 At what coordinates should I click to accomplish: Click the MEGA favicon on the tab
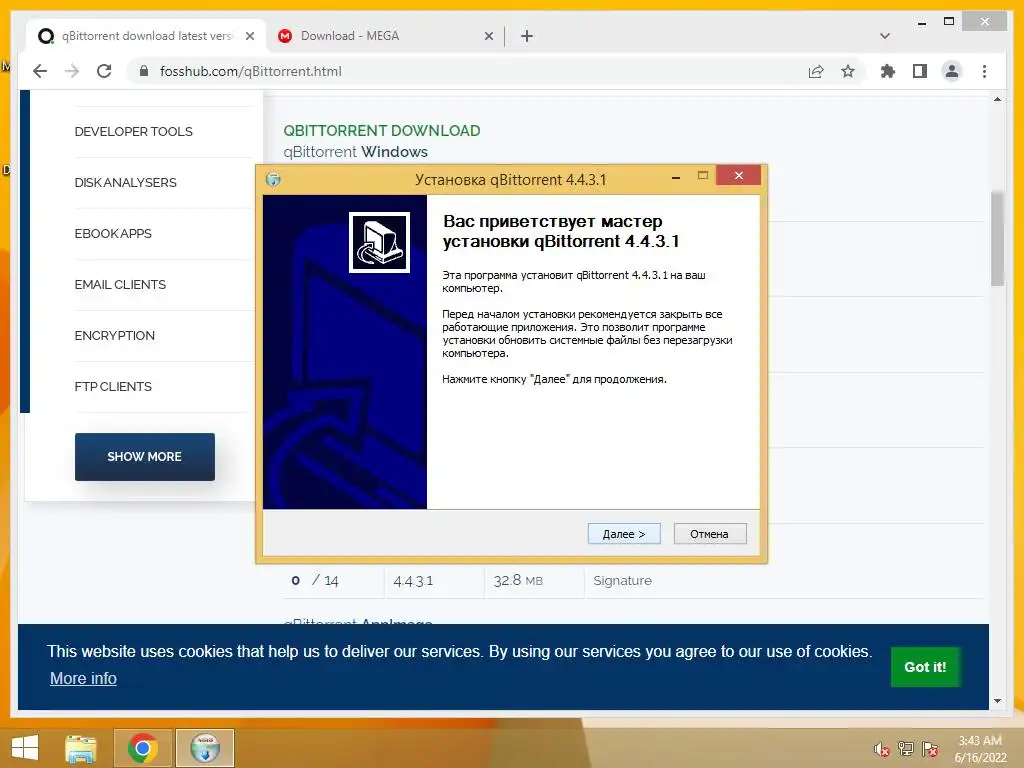285,36
